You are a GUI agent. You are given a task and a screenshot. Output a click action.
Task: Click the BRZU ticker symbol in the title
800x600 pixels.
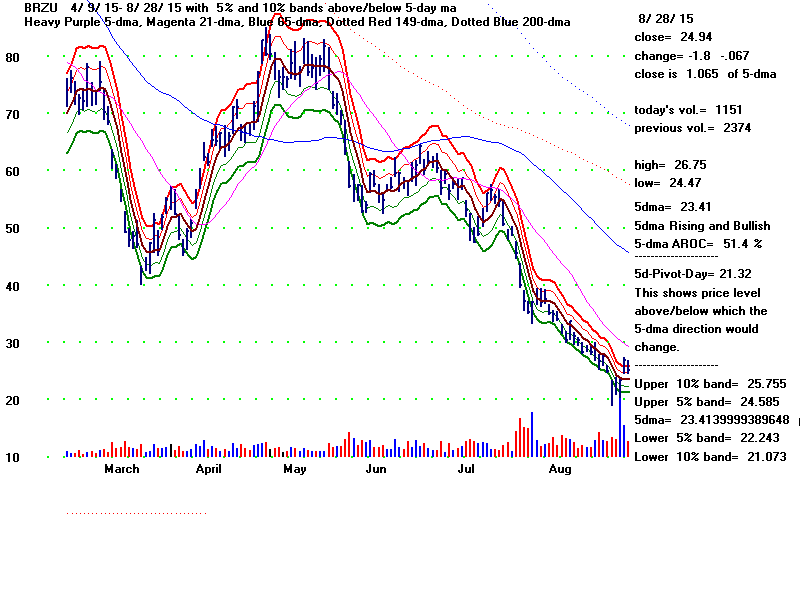[22, 8]
